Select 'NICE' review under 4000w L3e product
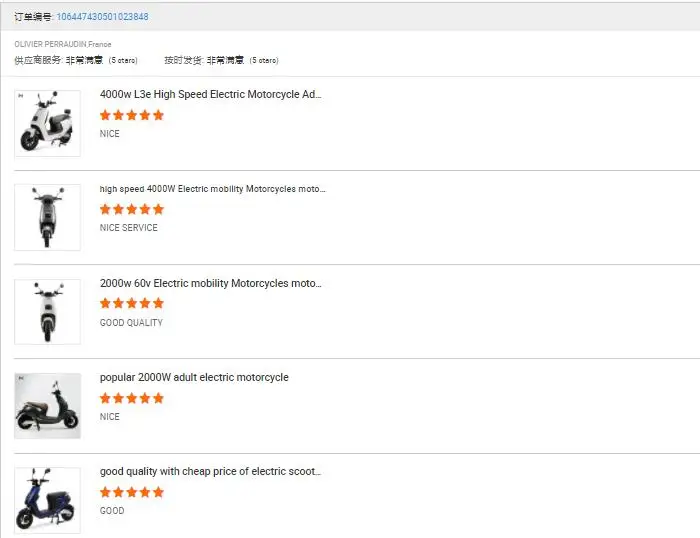This screenshot has height=538, width=700. point(110,134)
